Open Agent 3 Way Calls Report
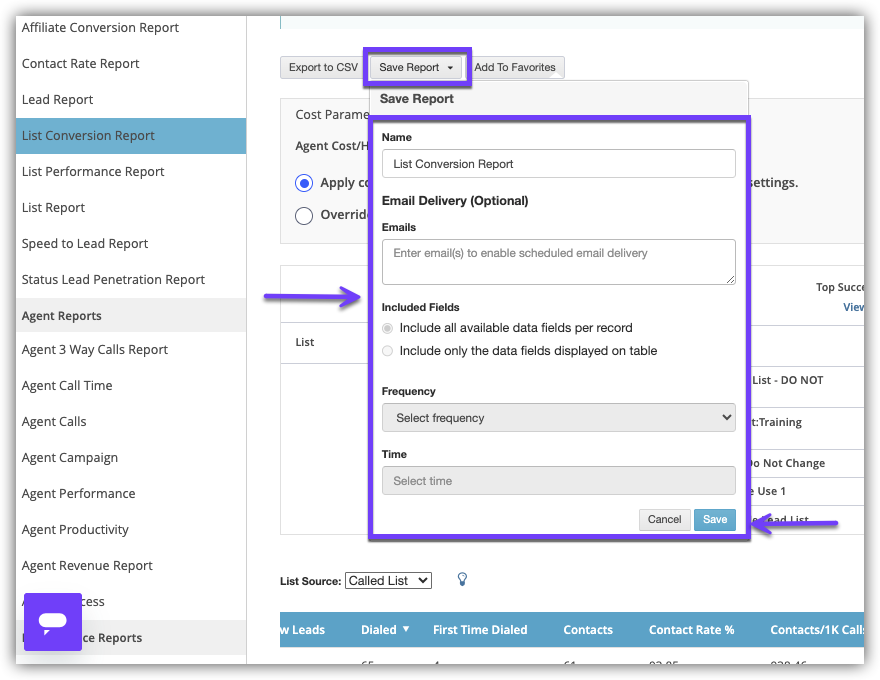 click(95, 350)
